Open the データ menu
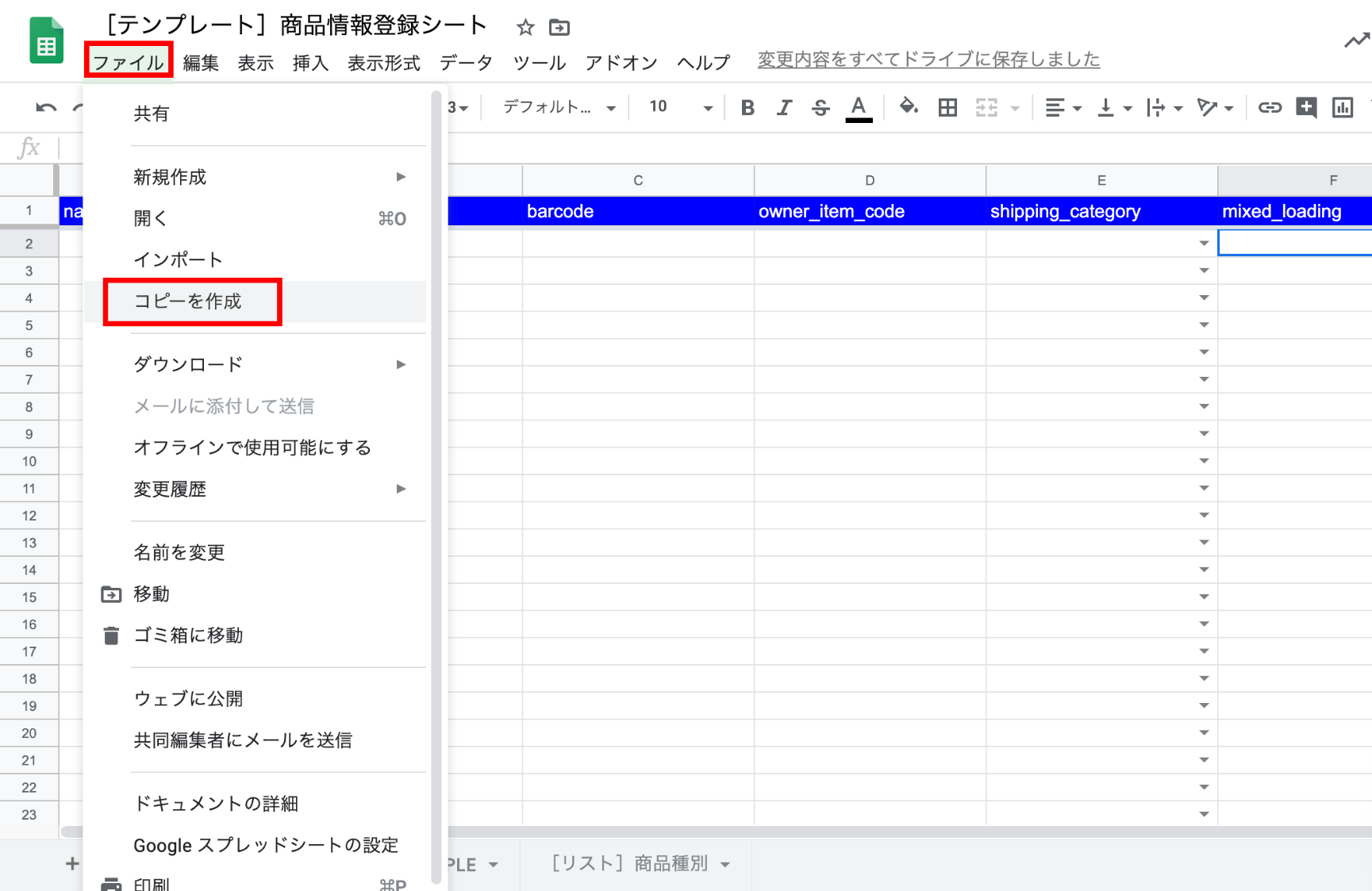 tap(466, 63)
